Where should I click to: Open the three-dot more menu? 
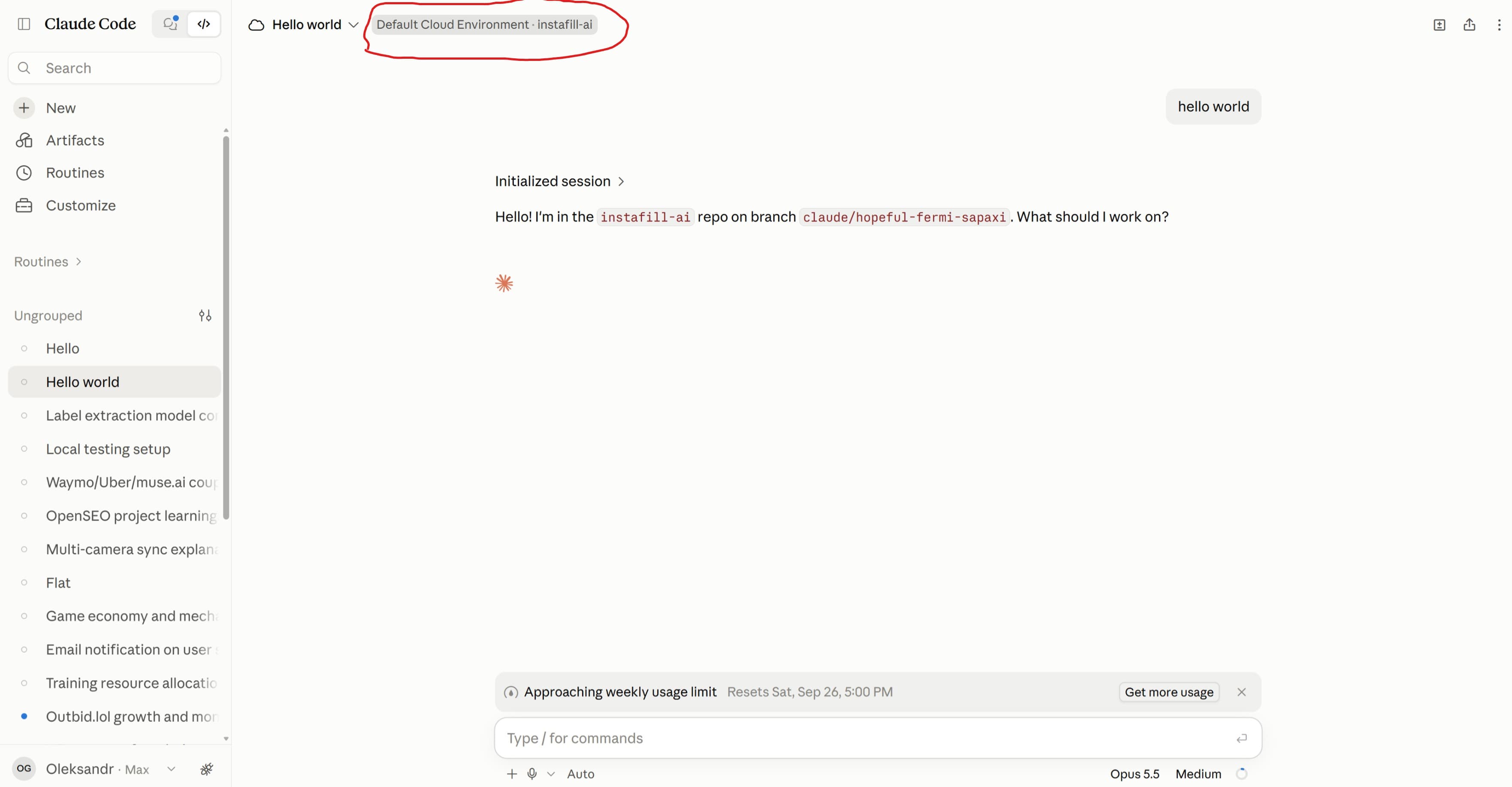[1499, 24]
